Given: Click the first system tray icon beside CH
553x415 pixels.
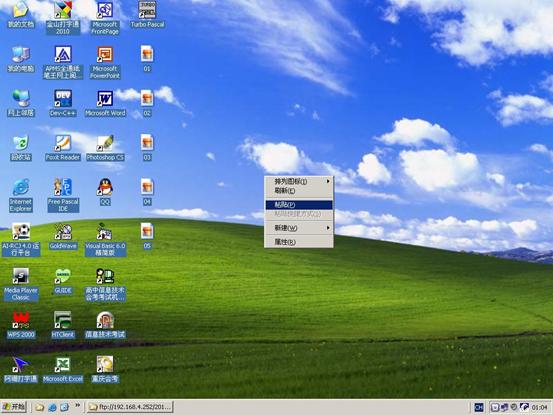Looking at the screenshot, I should (x=495, y=408).
